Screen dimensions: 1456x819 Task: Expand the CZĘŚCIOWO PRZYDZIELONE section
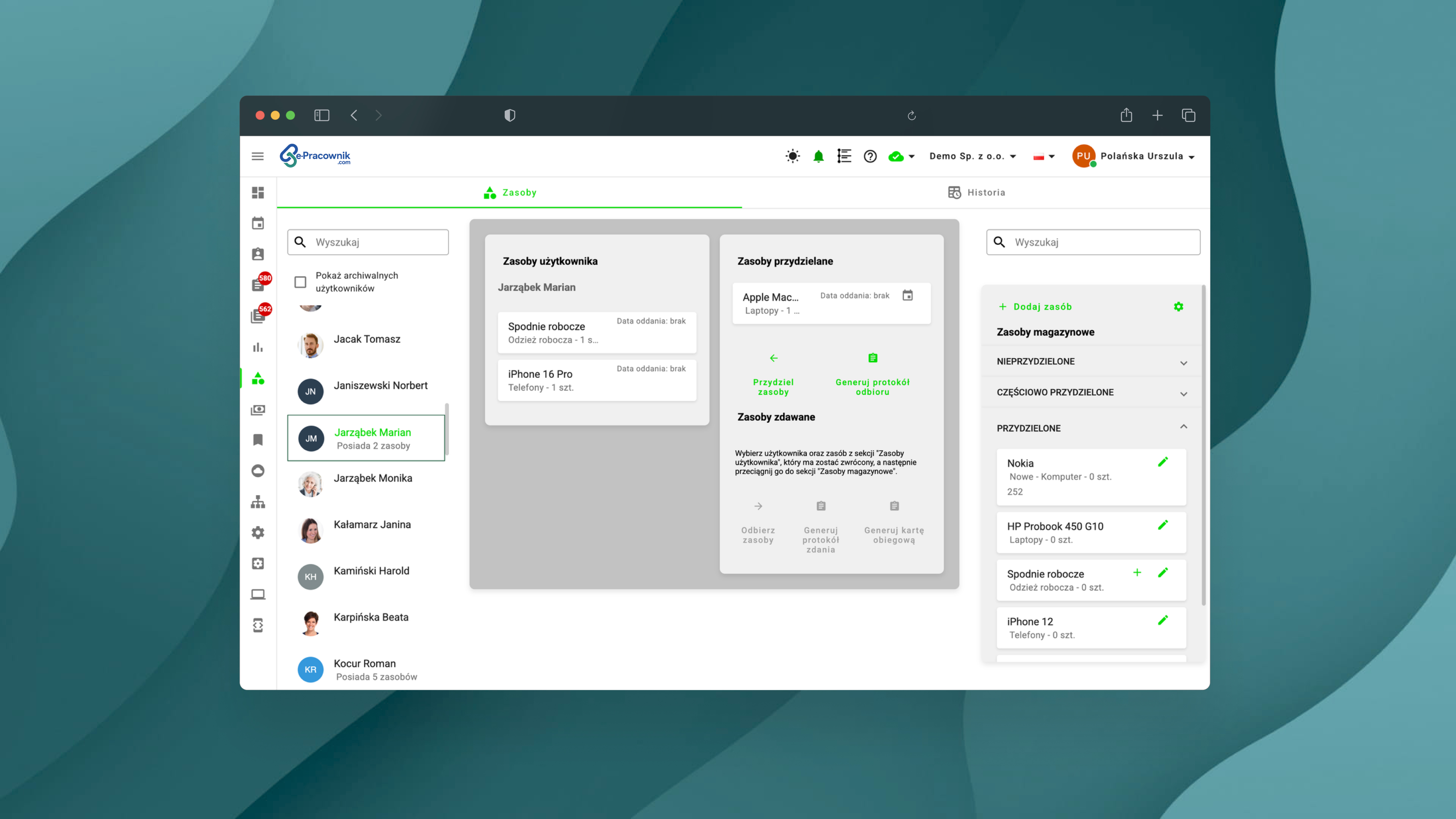1183,394
